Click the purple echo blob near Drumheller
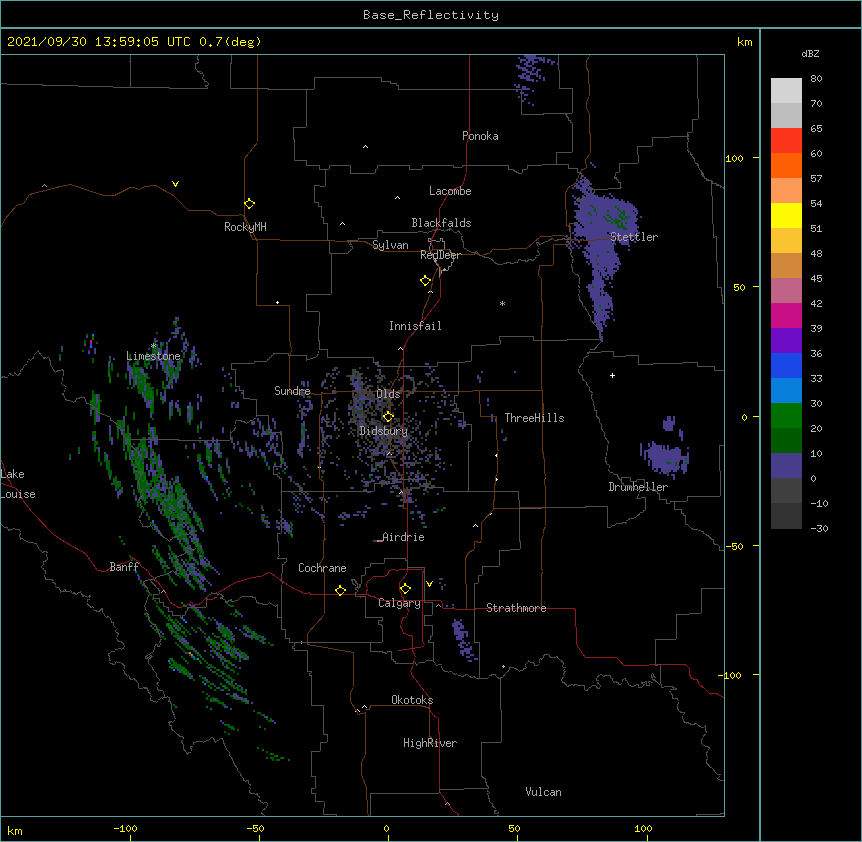 pos(665,456)
